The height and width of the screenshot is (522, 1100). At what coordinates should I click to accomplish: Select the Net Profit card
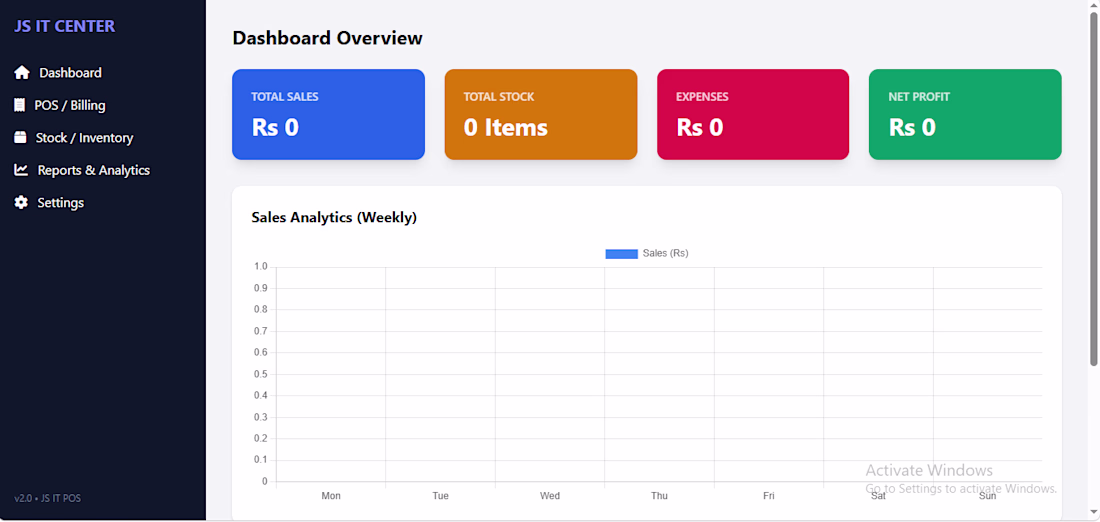[x=965, y=114]
